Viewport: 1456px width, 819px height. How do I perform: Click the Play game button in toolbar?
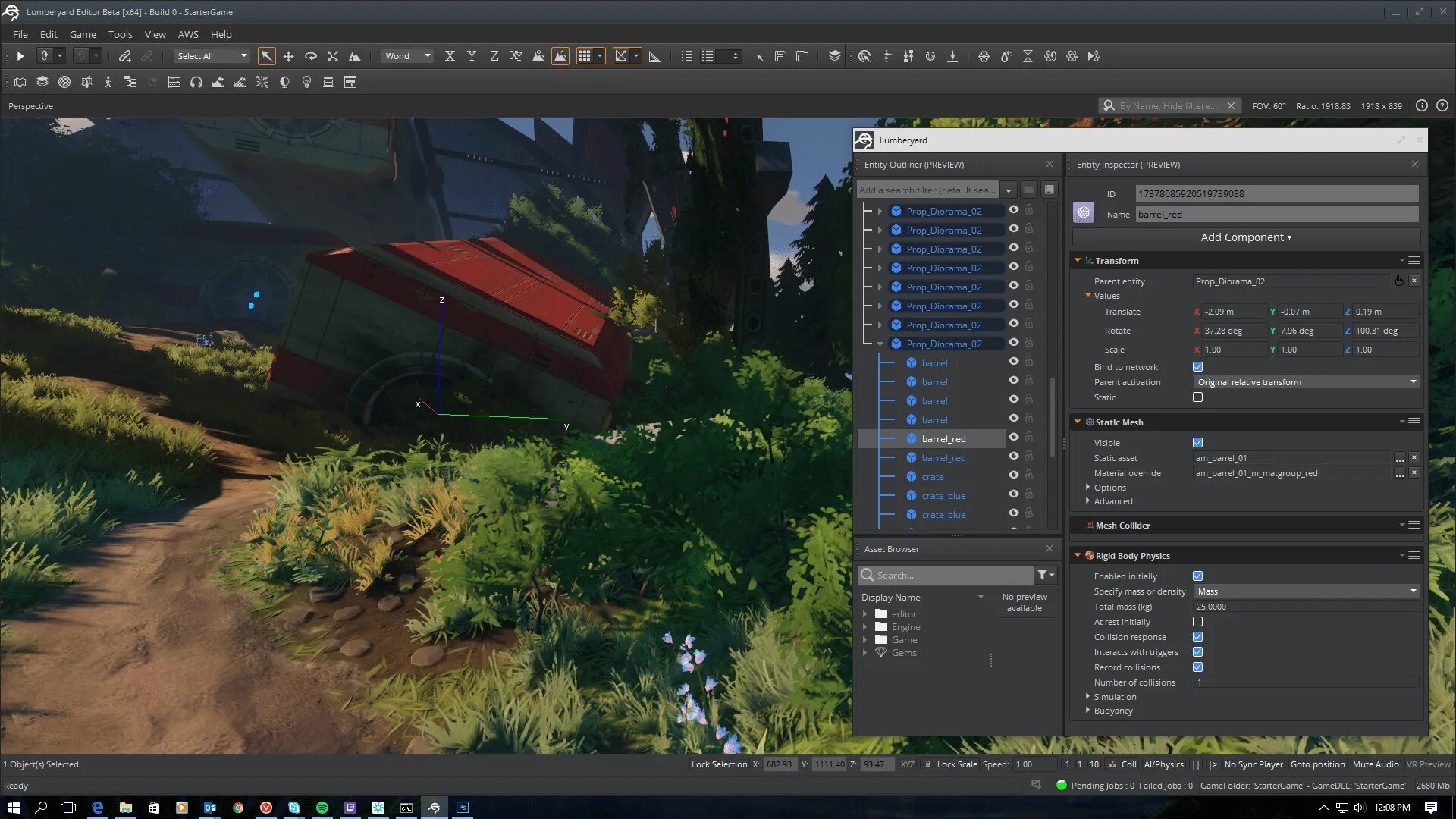20,56
